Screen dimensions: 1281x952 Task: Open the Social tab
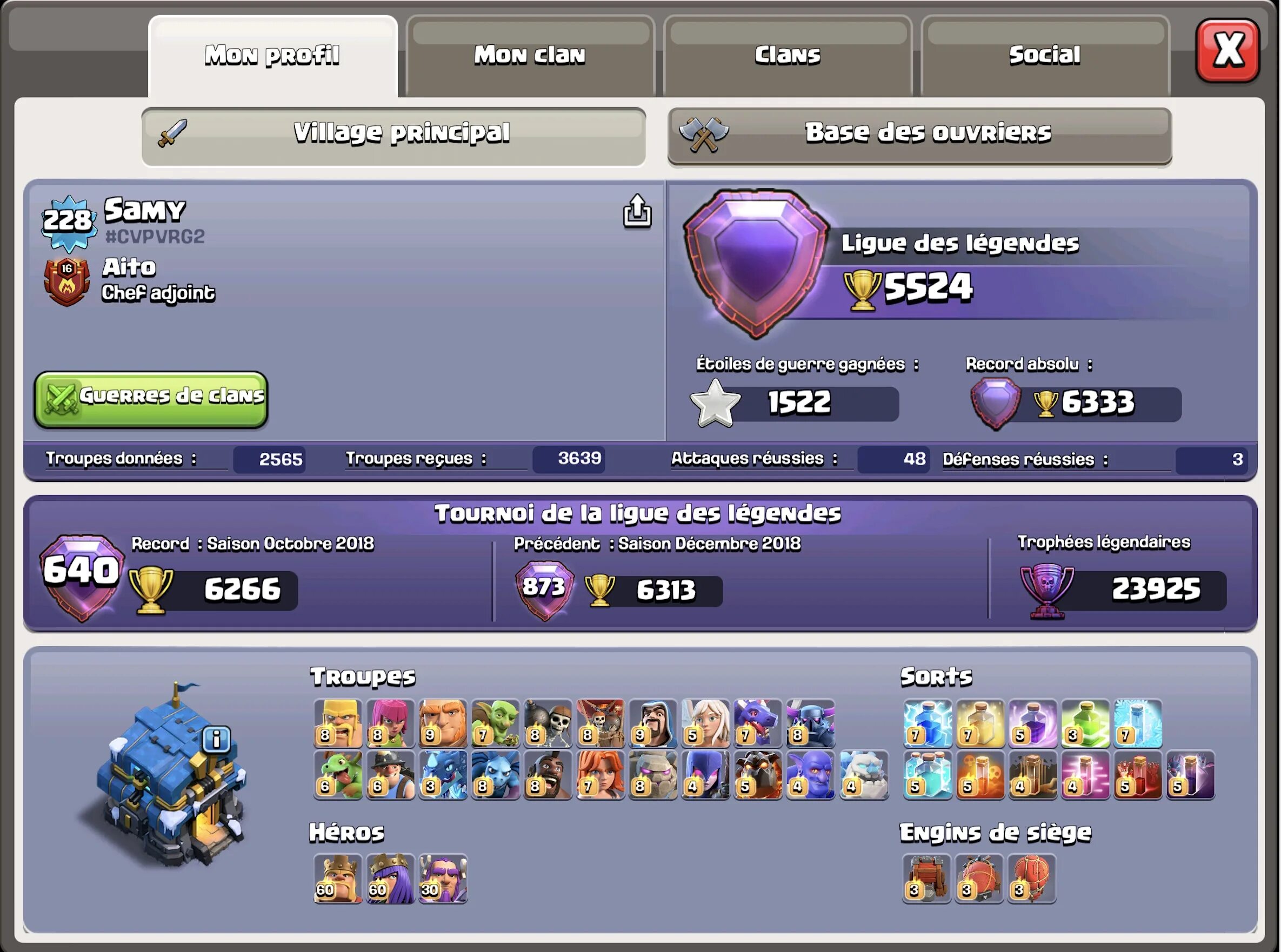coord(1045,56)
